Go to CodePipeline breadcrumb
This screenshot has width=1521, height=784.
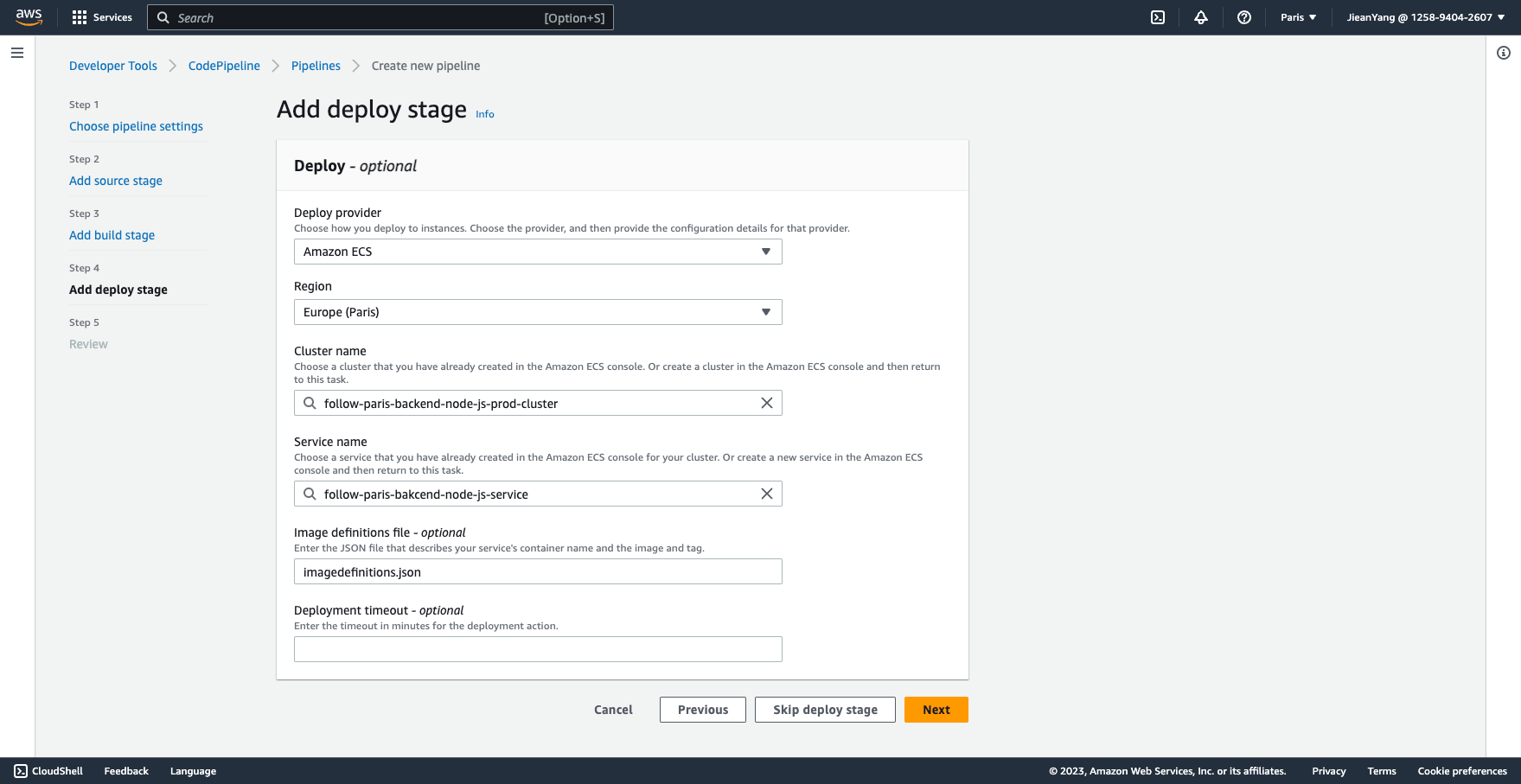point(224,66)
